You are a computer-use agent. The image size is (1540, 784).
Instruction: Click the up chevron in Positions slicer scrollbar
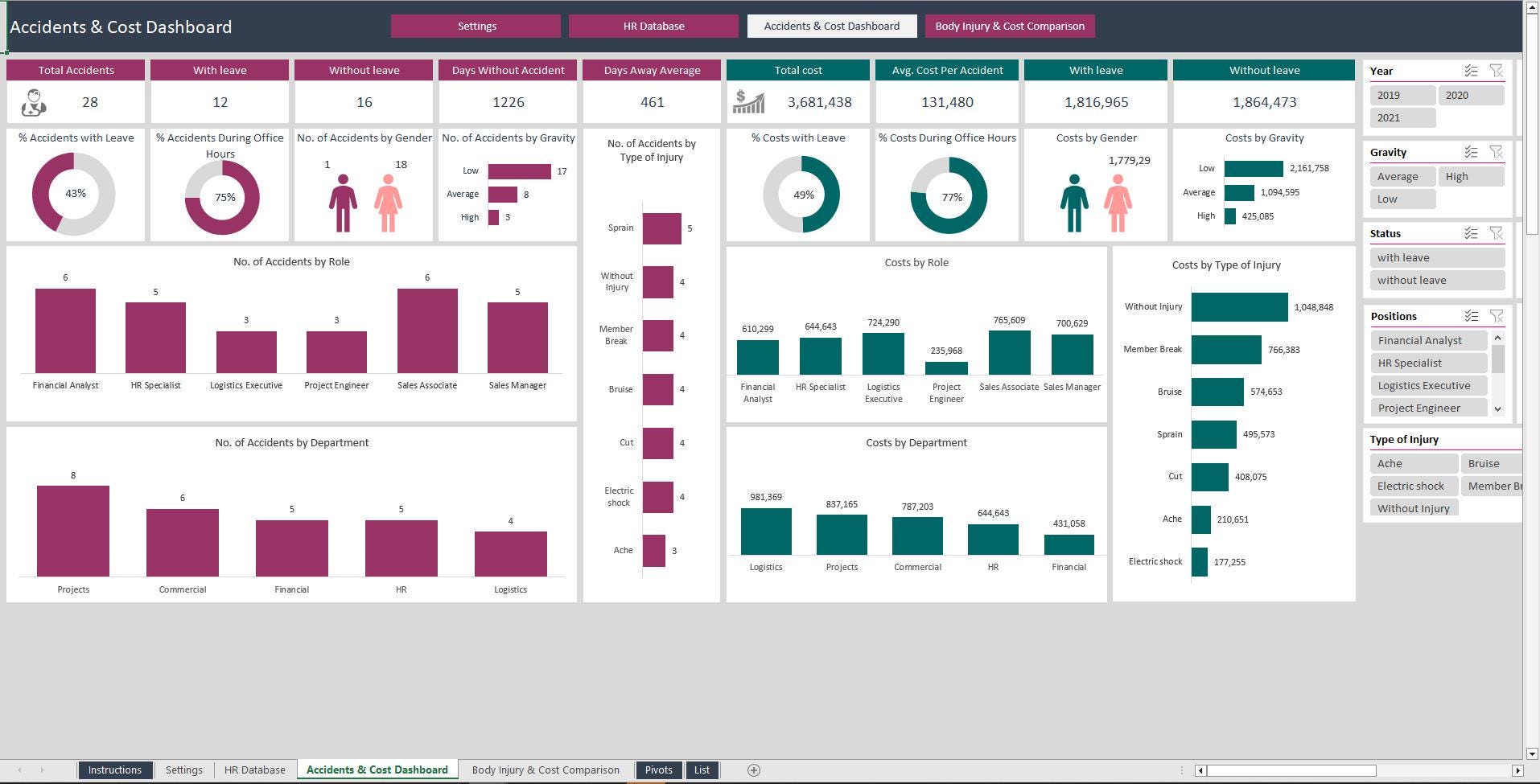(x=1497, y=338)
